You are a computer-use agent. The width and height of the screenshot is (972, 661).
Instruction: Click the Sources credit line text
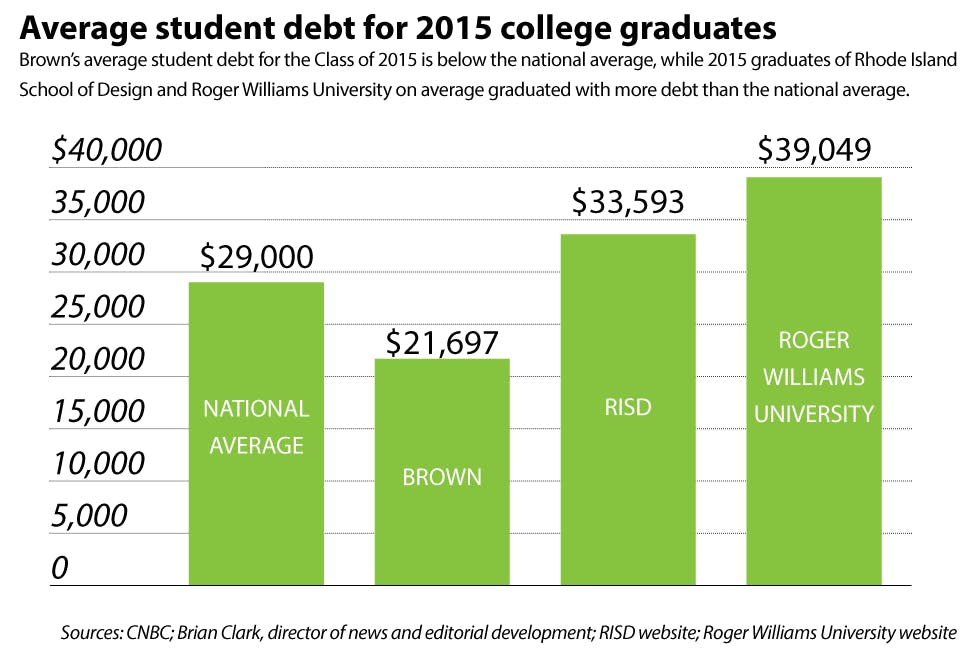[509, 632]
